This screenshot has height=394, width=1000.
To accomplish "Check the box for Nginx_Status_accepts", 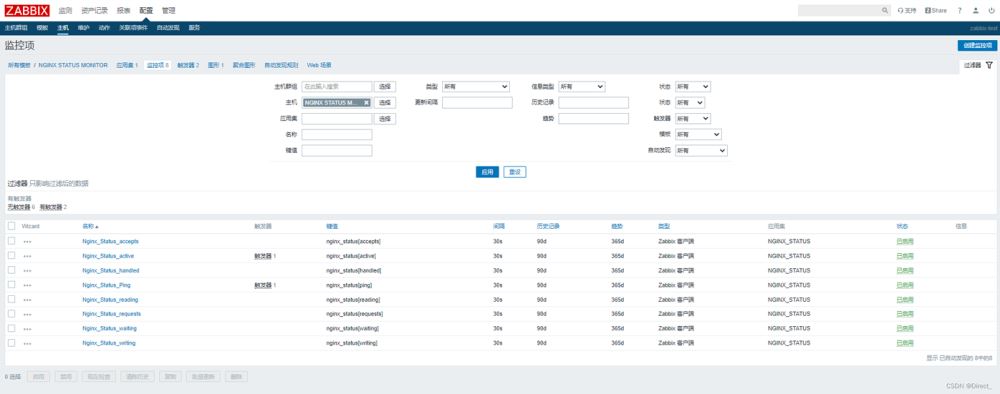I will [11, 241].
